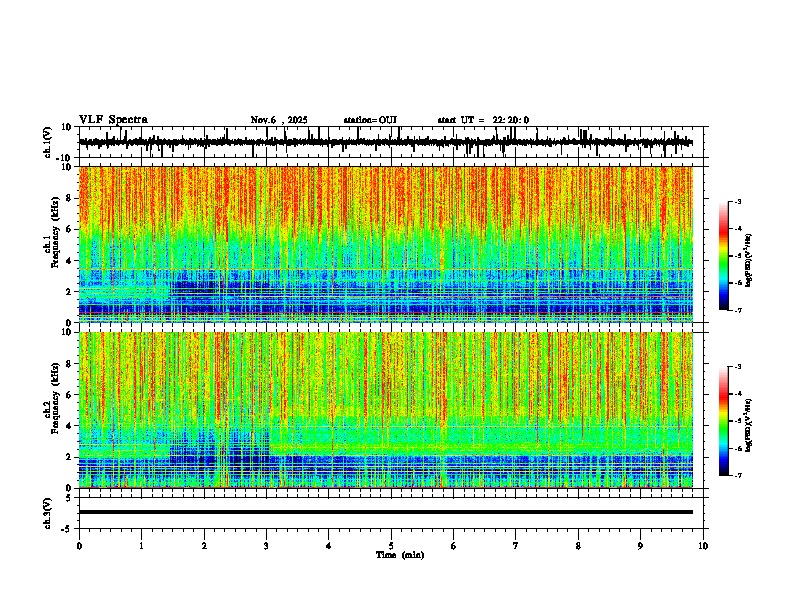Click the 'station=OUI' label
The image size is (792, 612).
pos(370,120)
